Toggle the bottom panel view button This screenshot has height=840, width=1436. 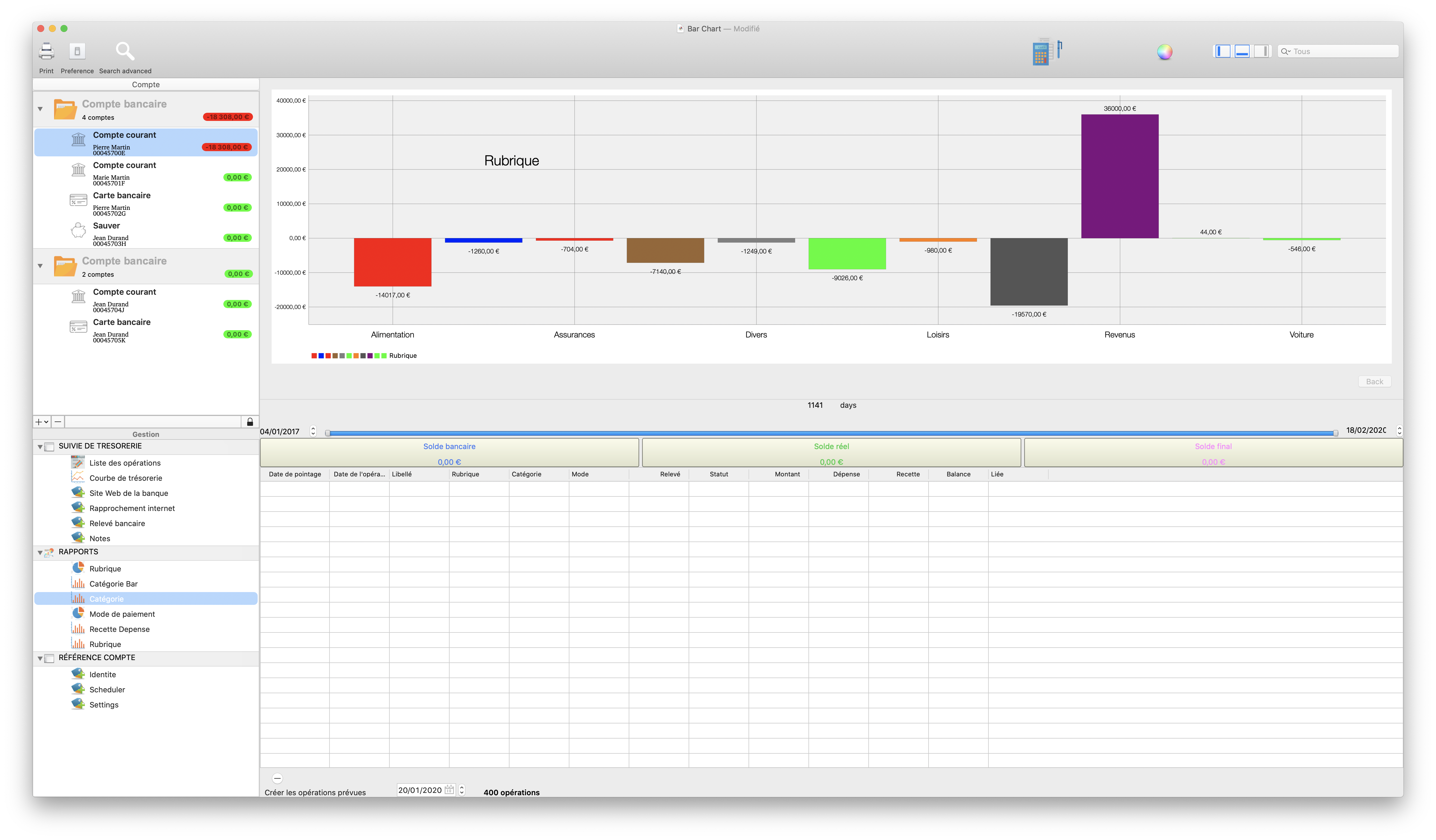coord(1242,51)
